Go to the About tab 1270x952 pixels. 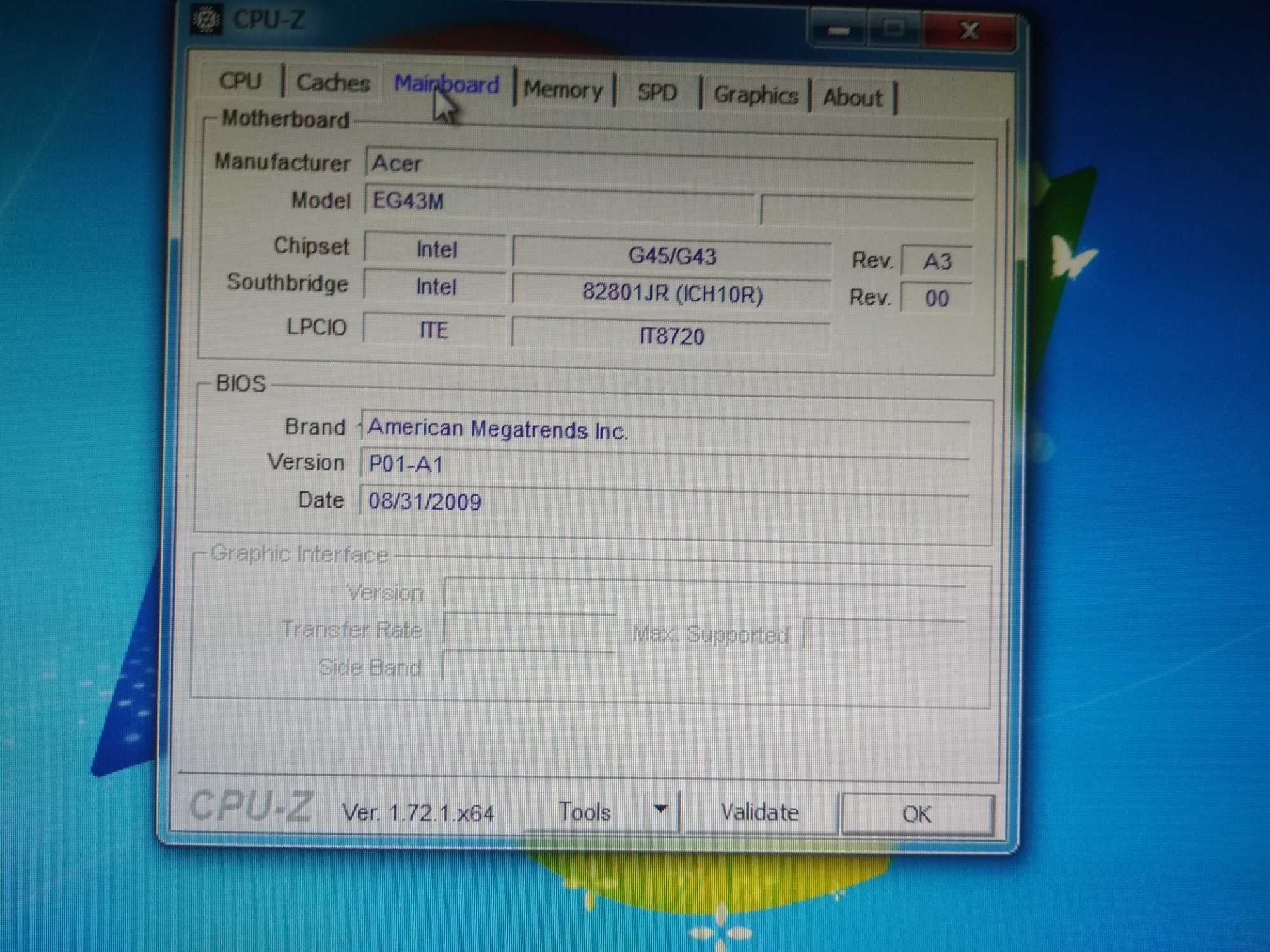[853, 98]
